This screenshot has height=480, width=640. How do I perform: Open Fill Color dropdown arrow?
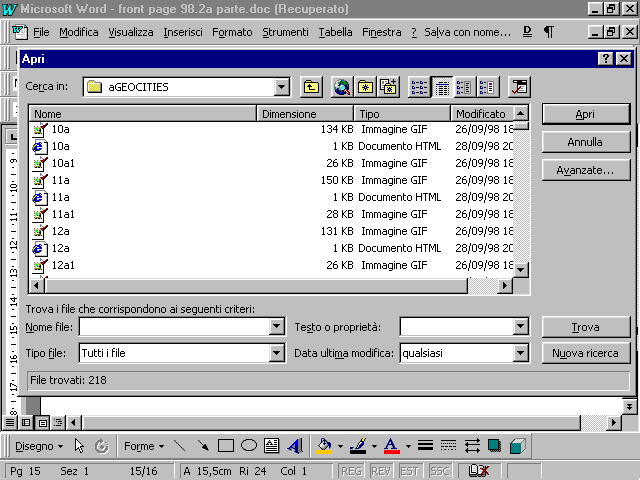(x=340, y=446)
